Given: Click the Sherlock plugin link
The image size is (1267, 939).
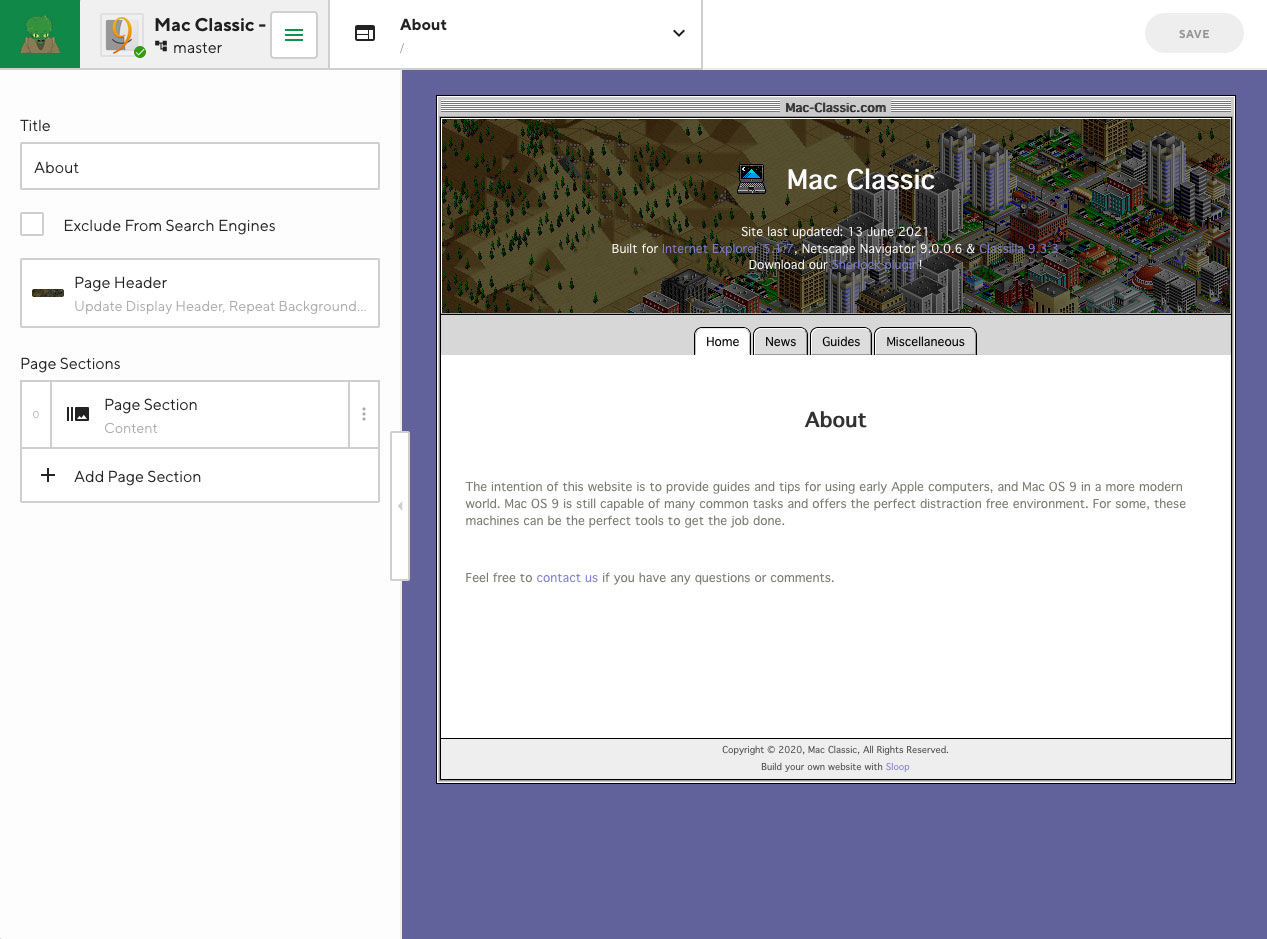Looking at the screenshot, I should pyautogui.click(x=875, y=265).
